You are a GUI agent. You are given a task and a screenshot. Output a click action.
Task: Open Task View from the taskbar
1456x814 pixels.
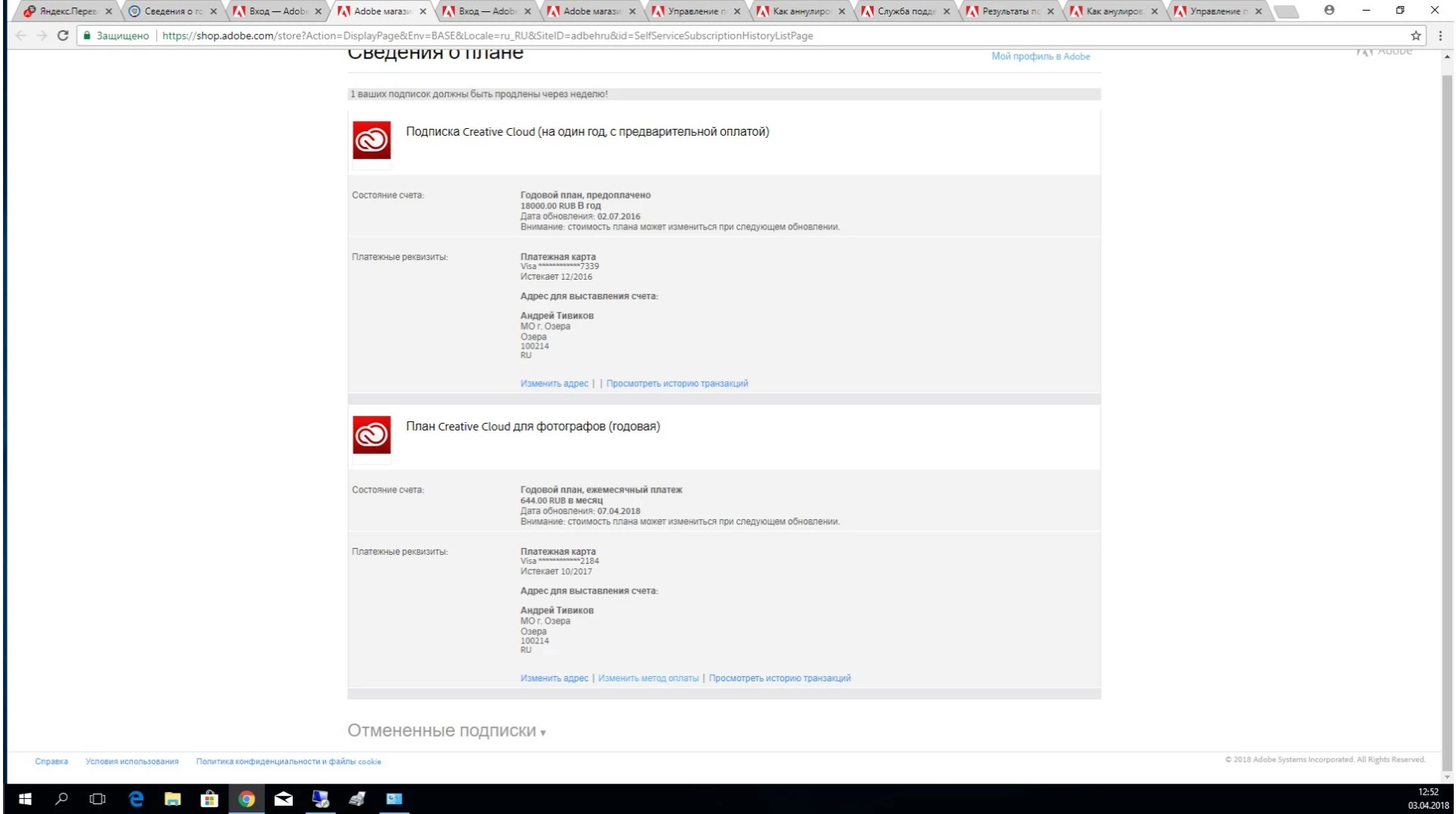98,799
